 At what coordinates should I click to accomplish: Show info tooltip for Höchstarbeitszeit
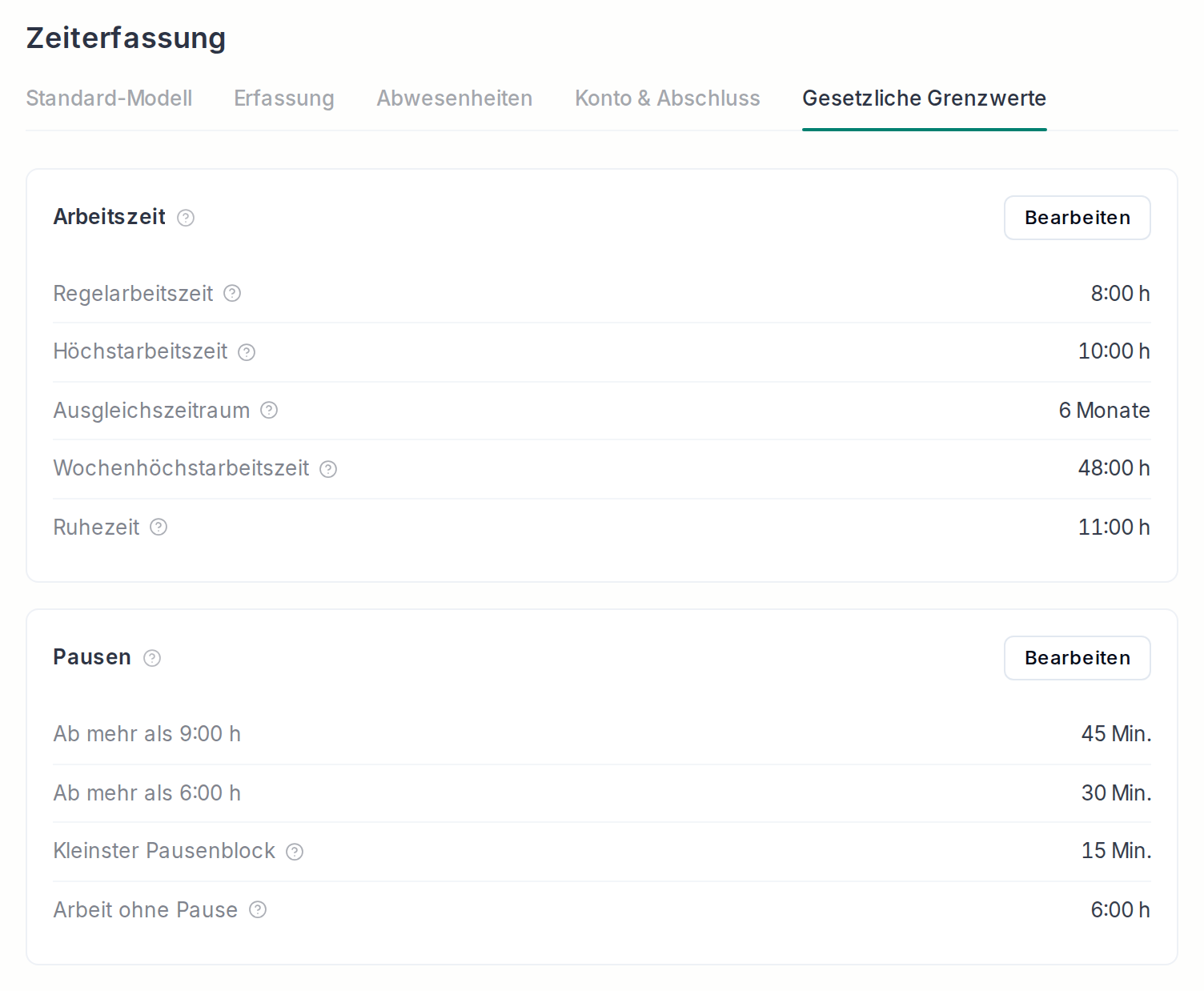tap(247, 352)
